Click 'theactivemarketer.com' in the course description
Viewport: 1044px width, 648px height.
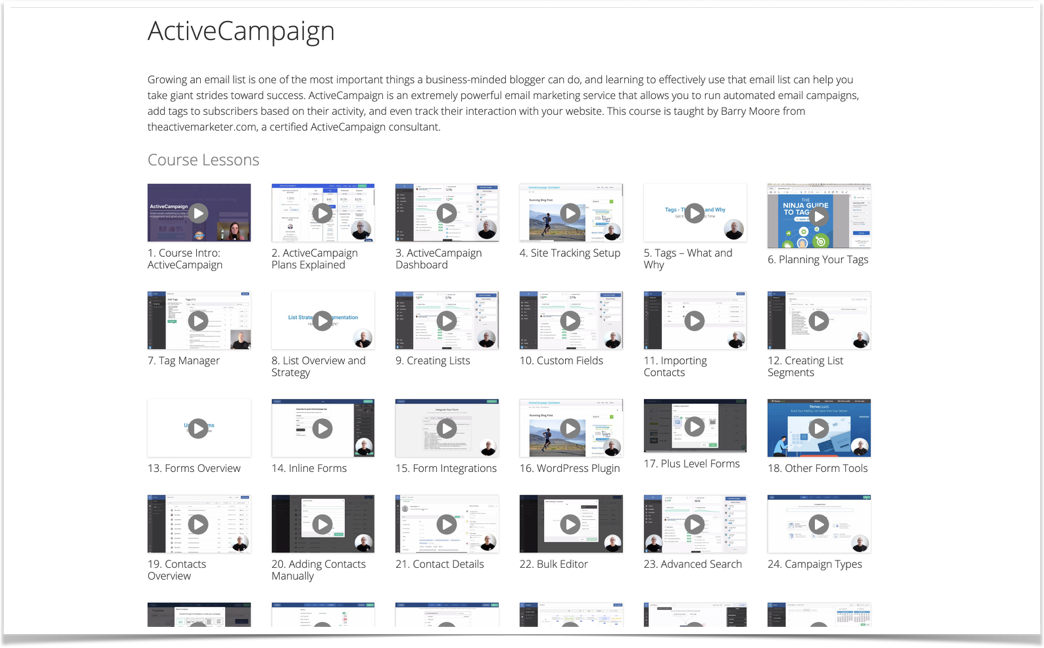(202, 127)
